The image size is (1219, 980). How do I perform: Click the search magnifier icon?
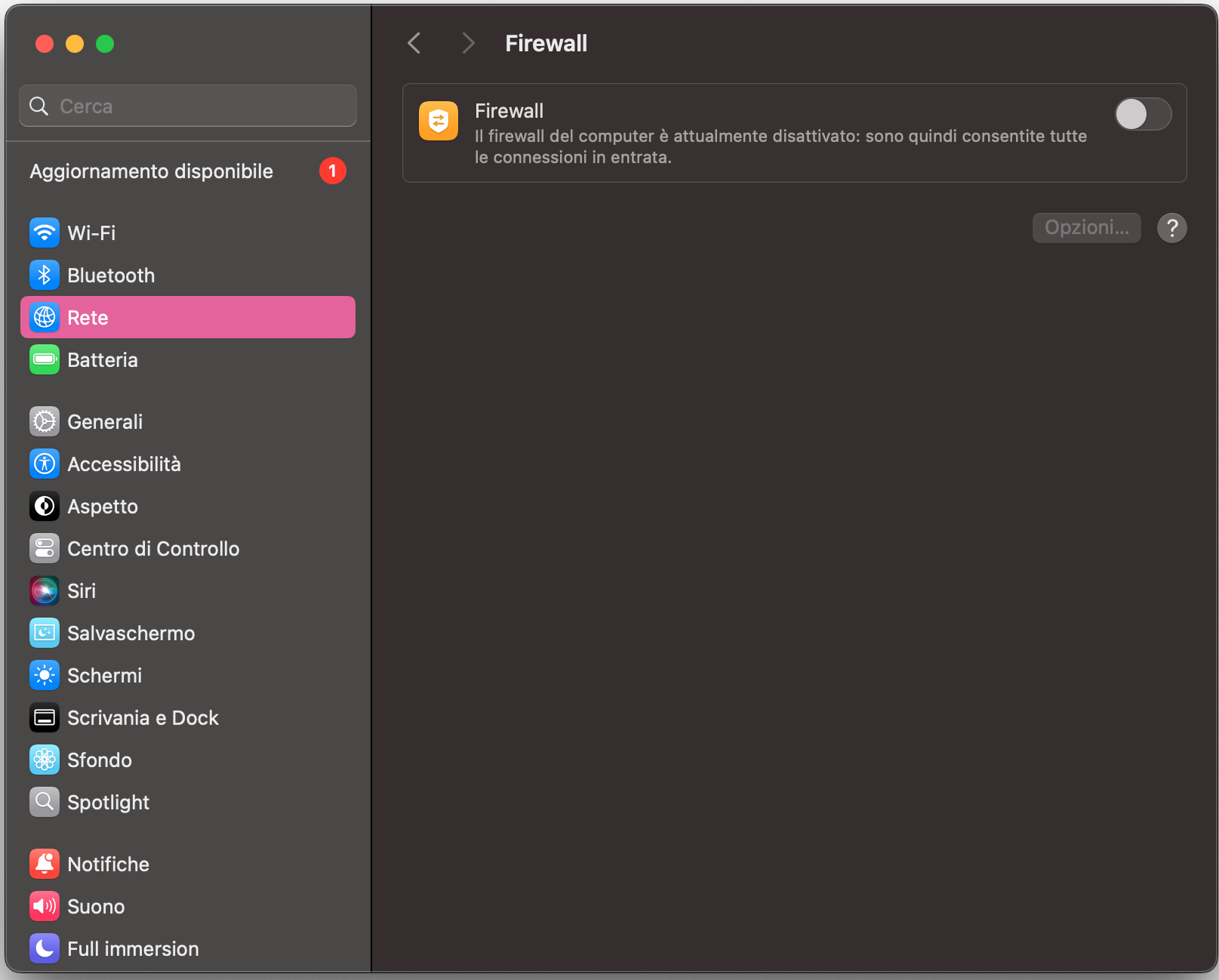[x=39, y=106]
